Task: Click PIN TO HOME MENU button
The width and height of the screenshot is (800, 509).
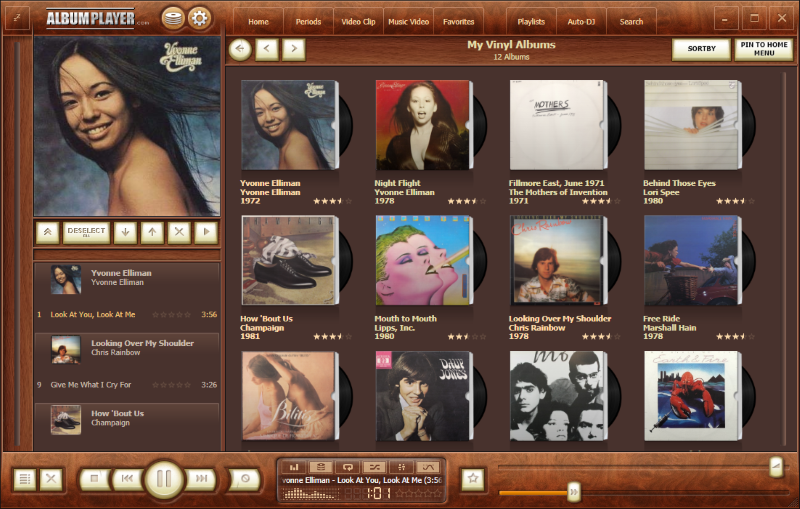Action: point(764,49)
